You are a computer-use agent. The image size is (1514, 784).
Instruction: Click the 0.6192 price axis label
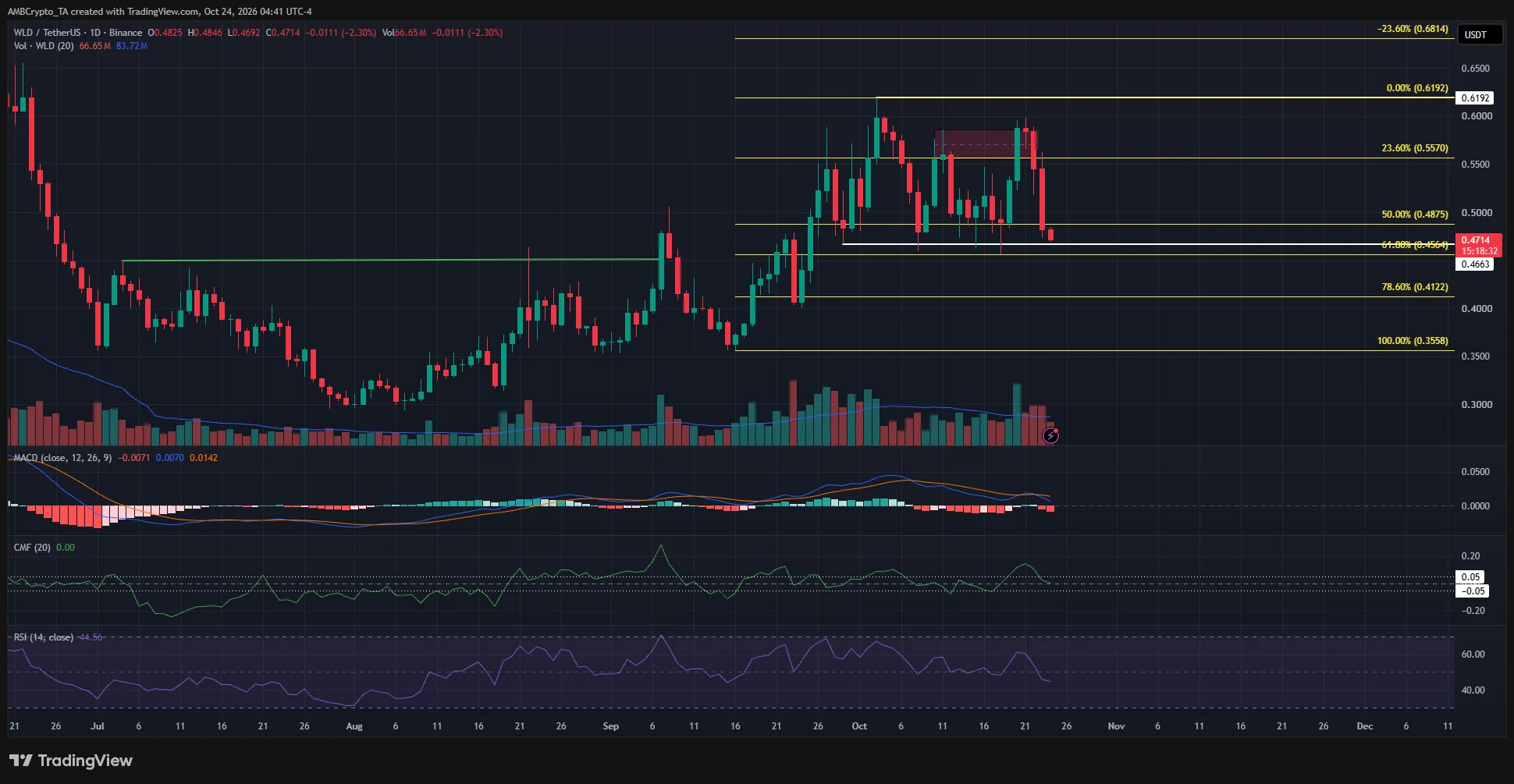pyautogui.click(x=1476, y=98)
